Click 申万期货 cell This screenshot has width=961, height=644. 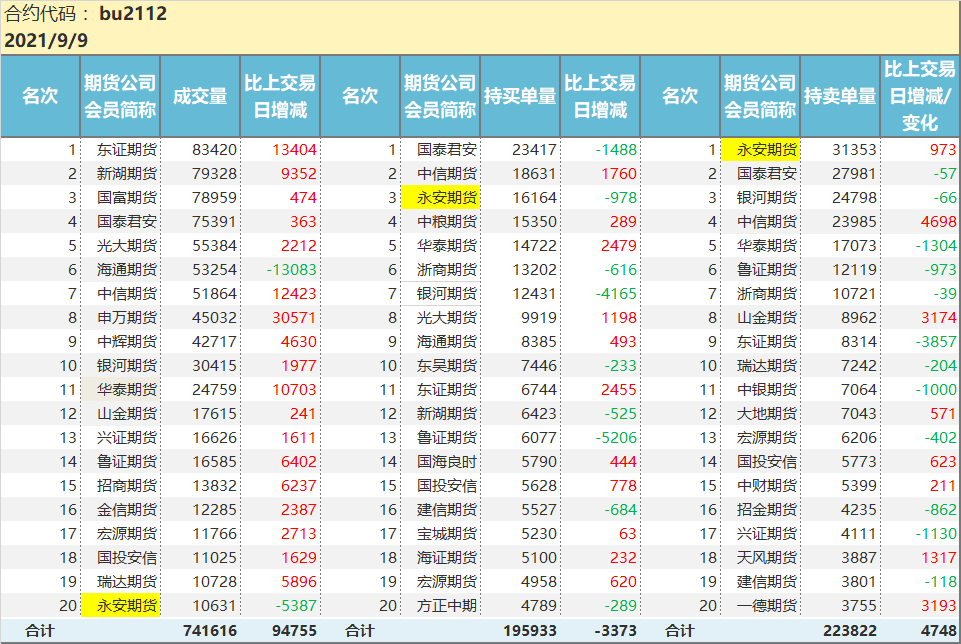pyautogui.click(x=126, y=318)
